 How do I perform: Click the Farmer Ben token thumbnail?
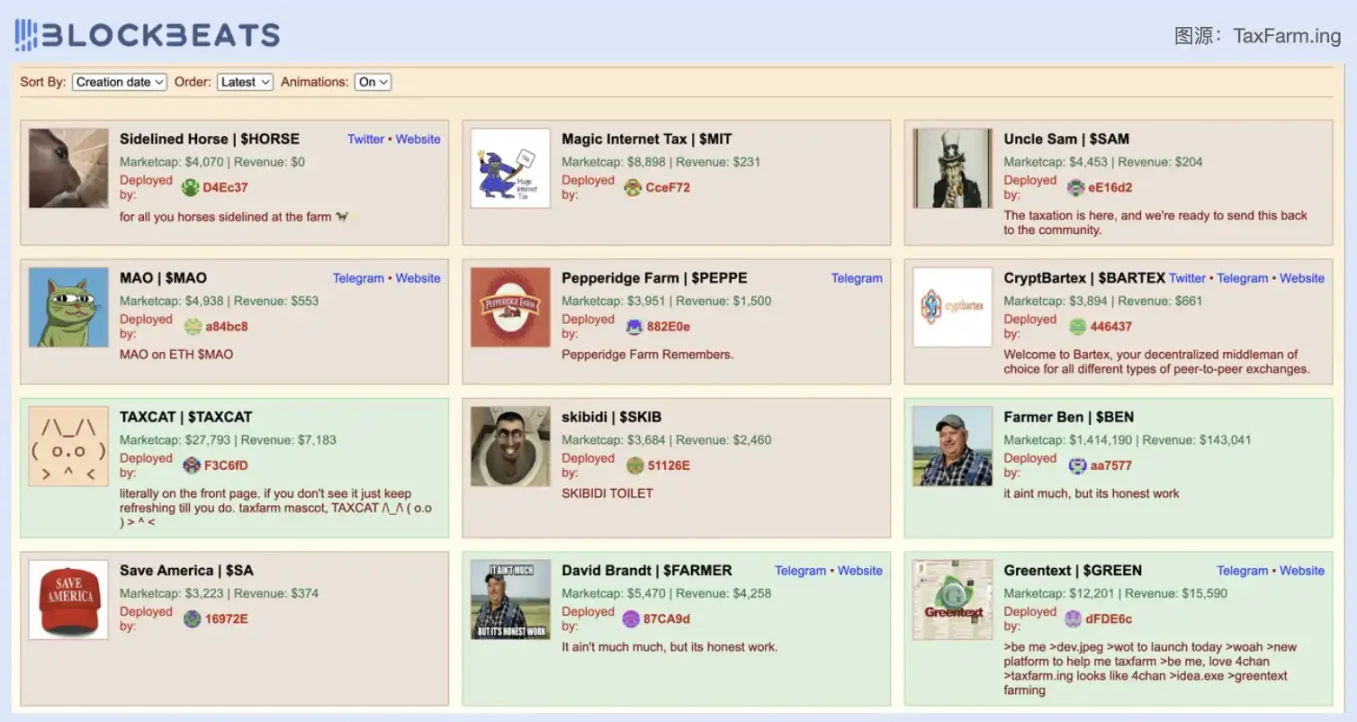pyautogui.click(x=952, y=446)
